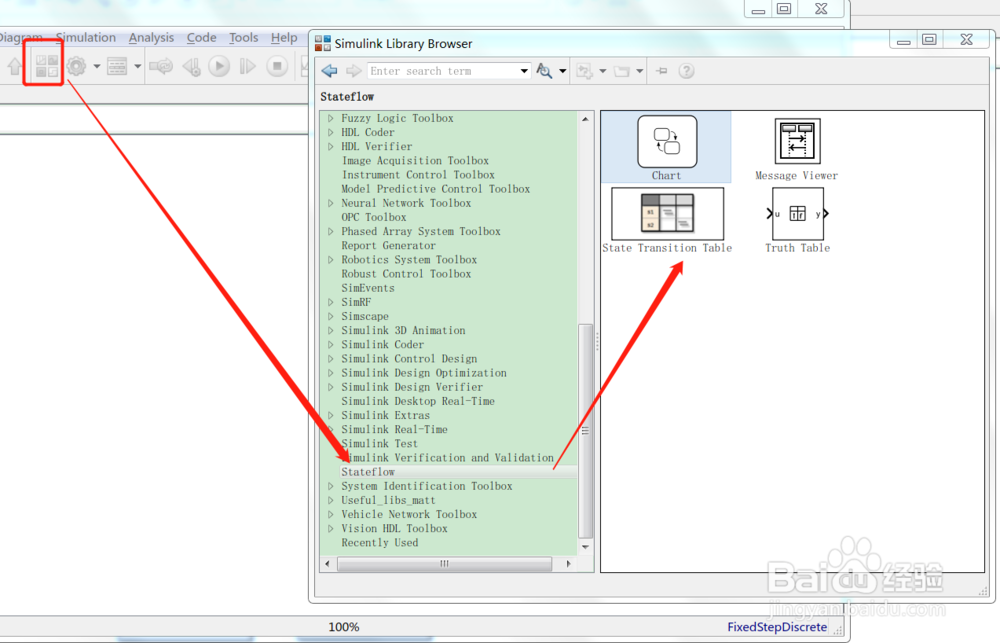1000x643 pixels.
Task: Expand the Phased Array System Toolbox node
Action: point(330,231)
